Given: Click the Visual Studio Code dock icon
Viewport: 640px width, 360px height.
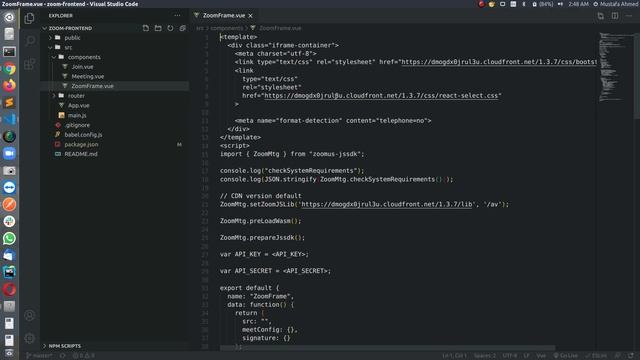Looking at the screenshot, I should pos(9,119).
